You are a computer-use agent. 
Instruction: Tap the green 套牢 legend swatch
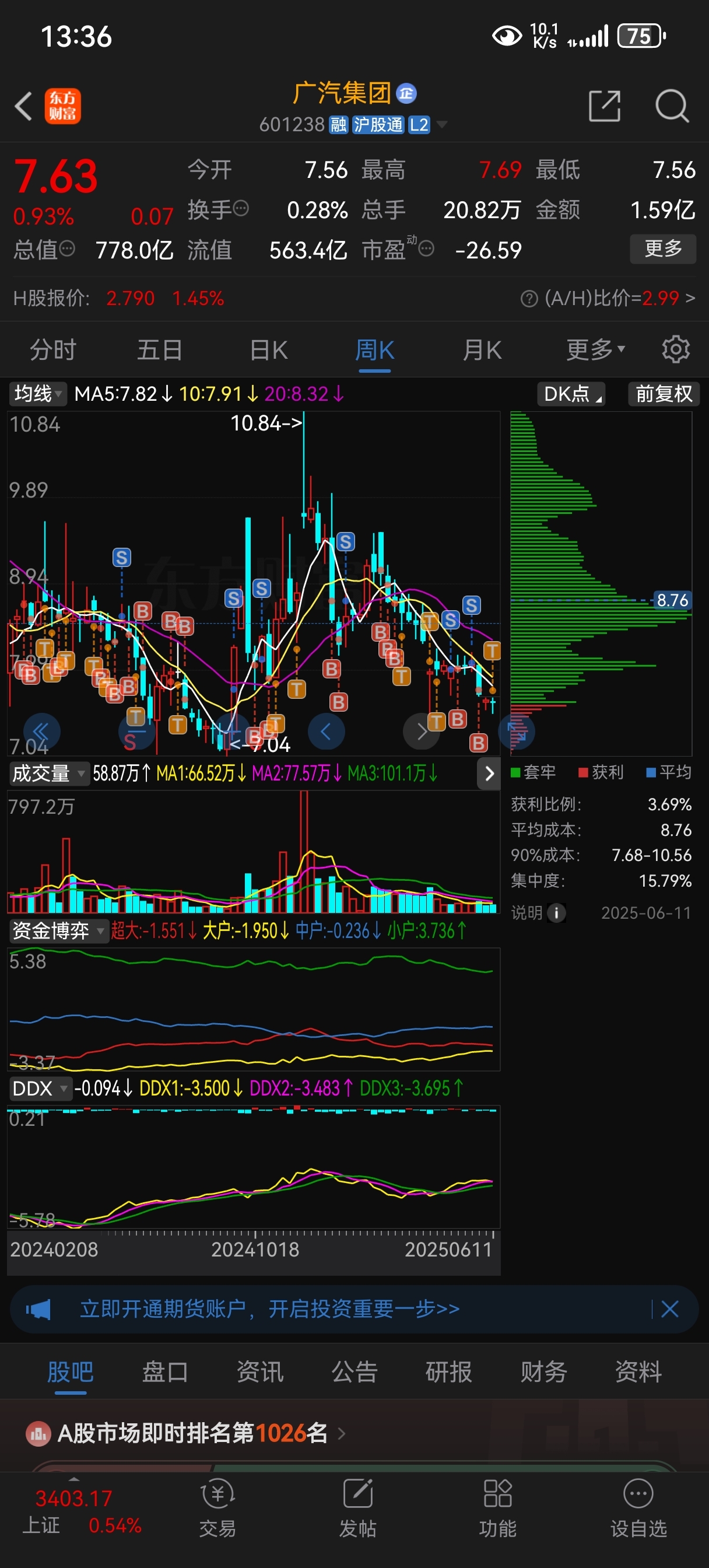(x=515, y=772)
